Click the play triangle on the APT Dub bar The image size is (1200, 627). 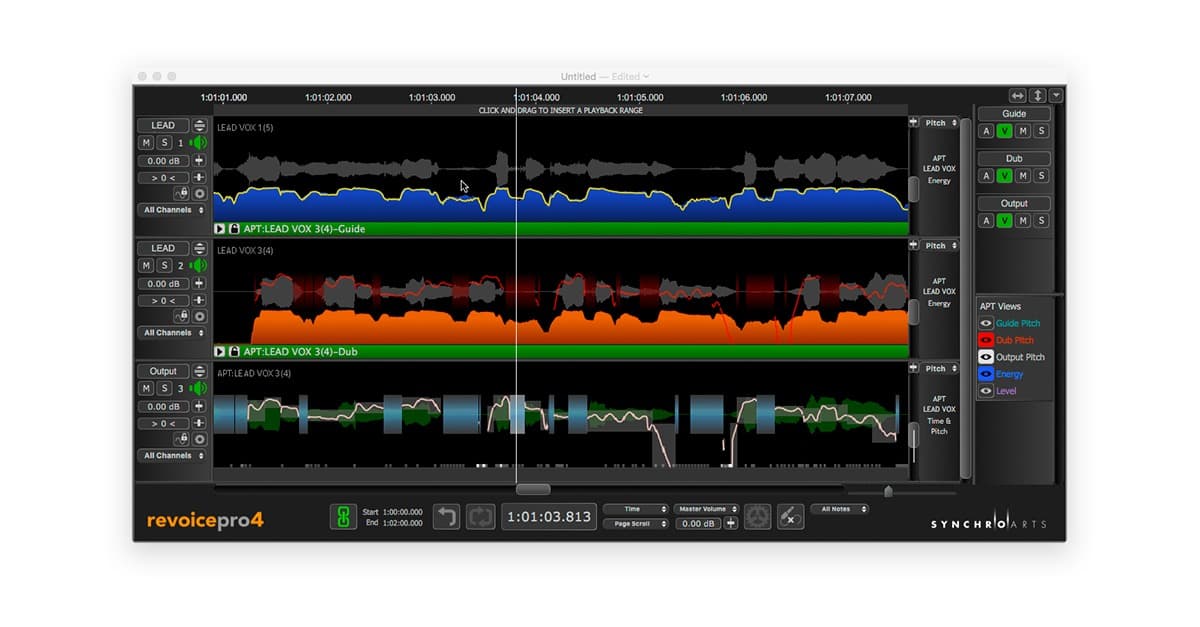pyautogui.click(x=220, y=352)
